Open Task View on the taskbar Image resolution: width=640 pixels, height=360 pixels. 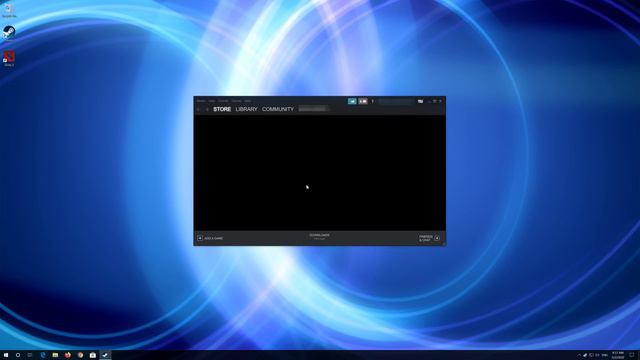pos(30,355)
